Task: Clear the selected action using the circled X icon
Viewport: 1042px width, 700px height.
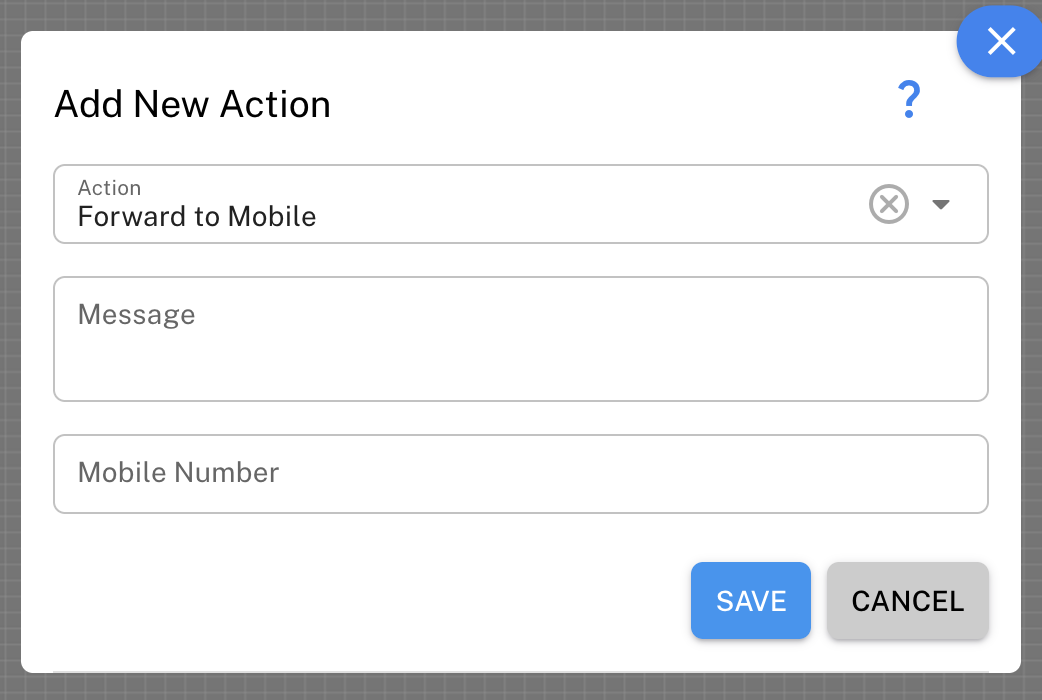Action: [888, 204]
